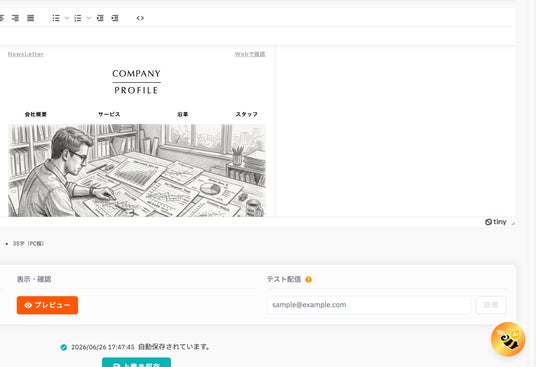Click the send button beside email field
Image resolution: width=536 pixels, height=367 pixels.
(491, 305)
